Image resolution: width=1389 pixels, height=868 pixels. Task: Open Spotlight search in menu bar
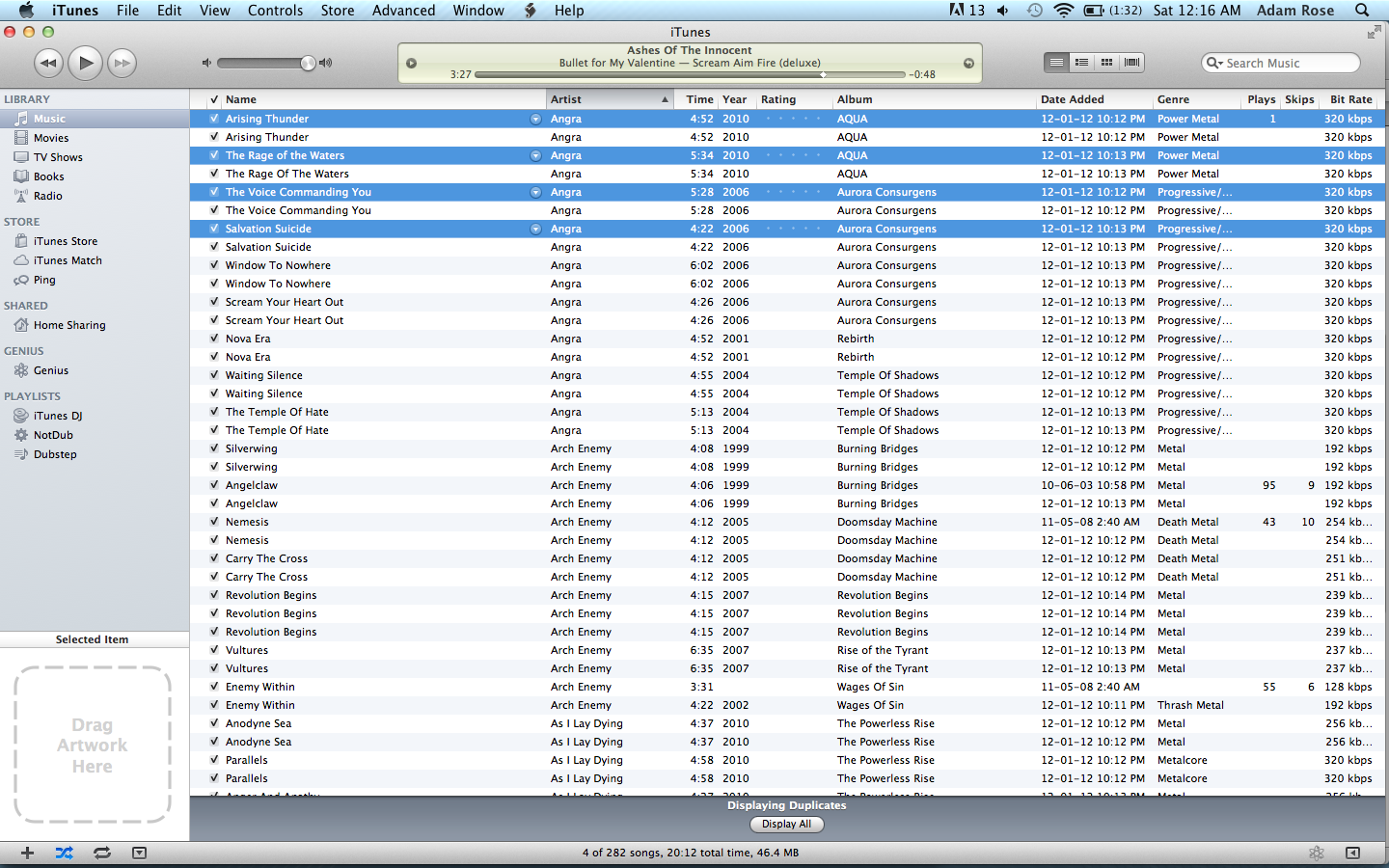point(1362,11)
